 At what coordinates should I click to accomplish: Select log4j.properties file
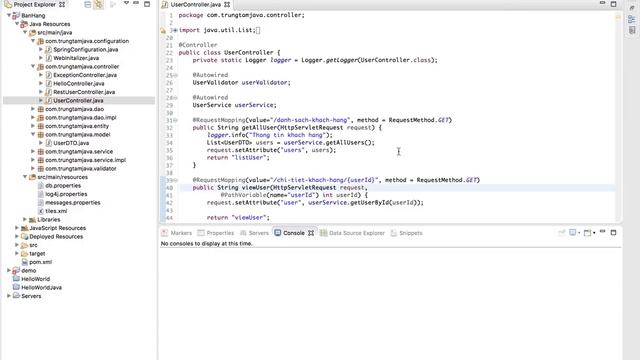[x=66, y=194]
